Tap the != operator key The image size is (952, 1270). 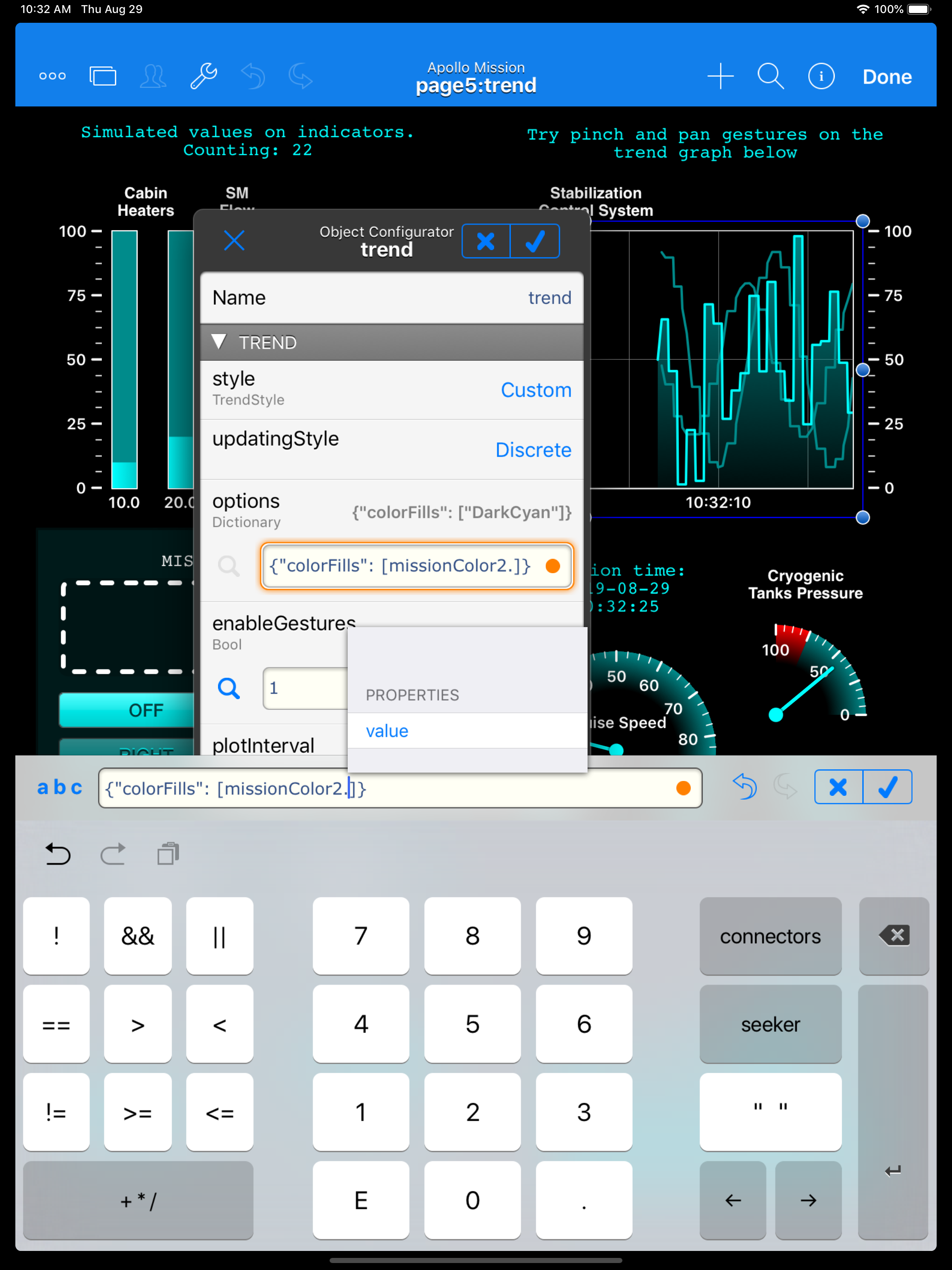click(56, 1113)
